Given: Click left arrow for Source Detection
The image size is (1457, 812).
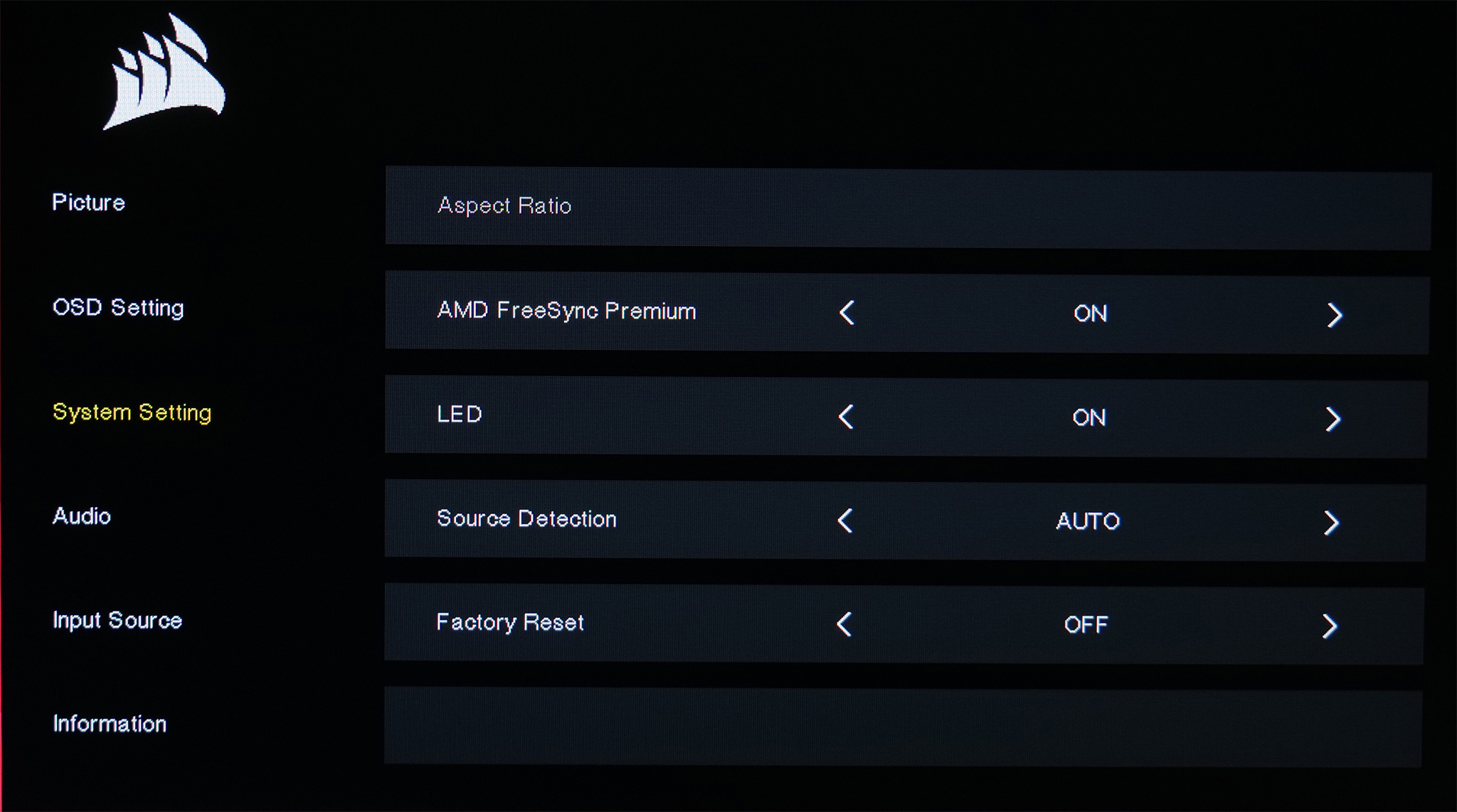Looking at the screenshot, I should [x=845, y=520].
